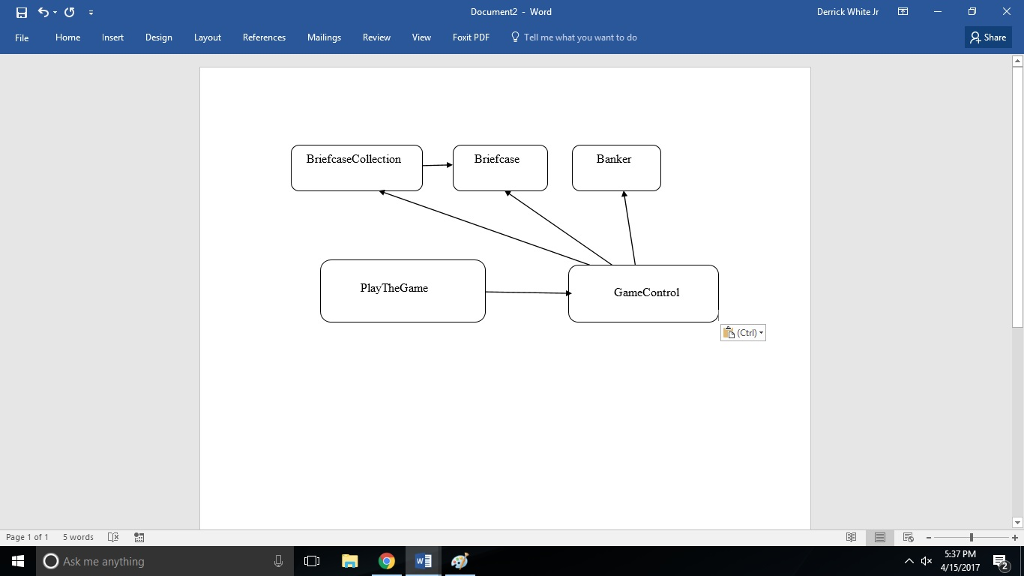Switch to the Review ribbon tab
This screenshot has height=576, width=1024.
[x=376, y=37]
